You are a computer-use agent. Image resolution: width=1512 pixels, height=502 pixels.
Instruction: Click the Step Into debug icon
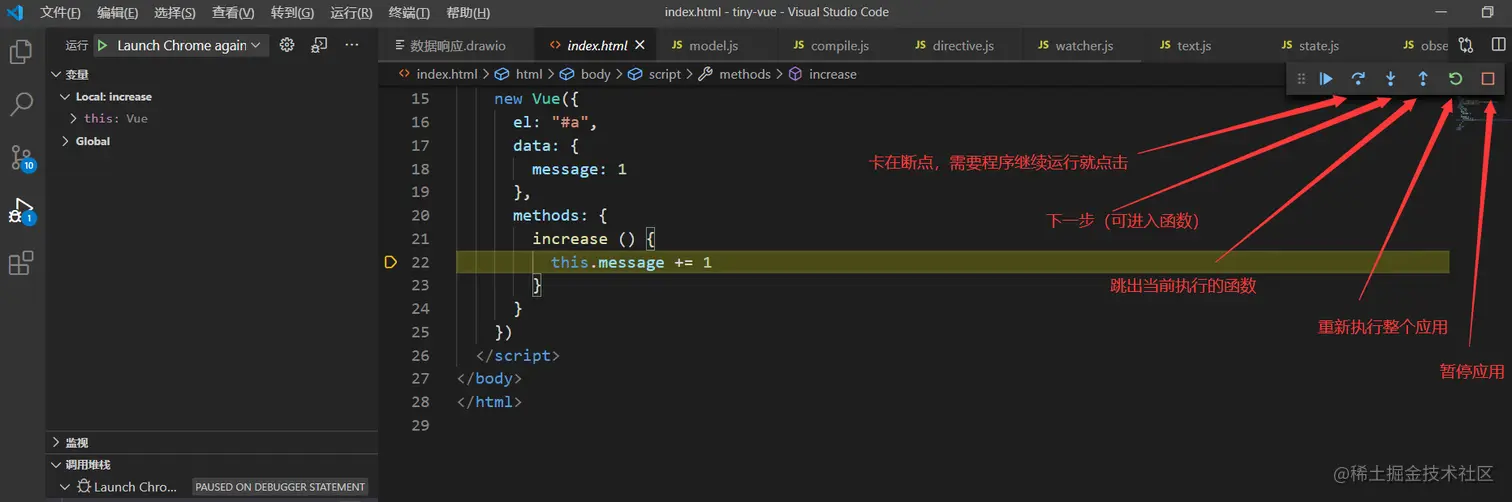1390,78
